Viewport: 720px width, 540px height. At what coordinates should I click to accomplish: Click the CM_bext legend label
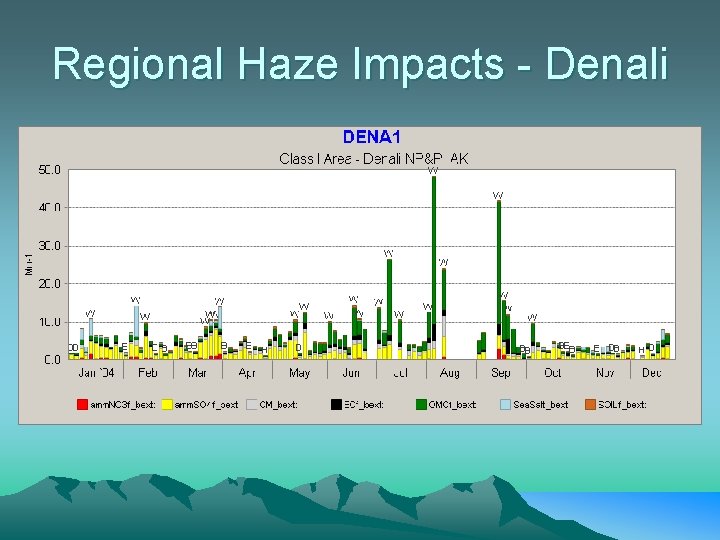[x=279, y=405]
